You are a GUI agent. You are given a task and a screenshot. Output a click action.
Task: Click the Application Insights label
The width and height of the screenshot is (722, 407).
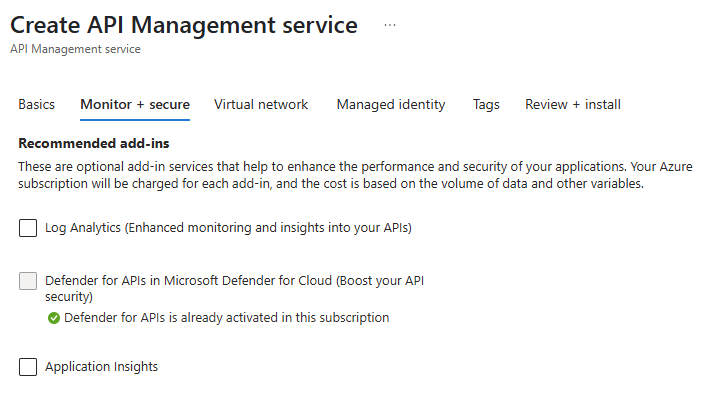coord(101,367)
